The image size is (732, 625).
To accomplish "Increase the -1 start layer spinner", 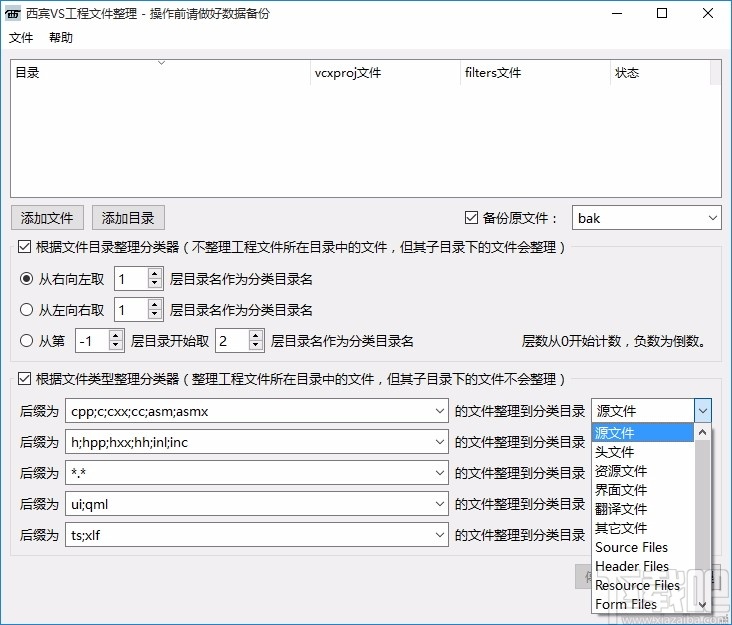I will 116,336.
